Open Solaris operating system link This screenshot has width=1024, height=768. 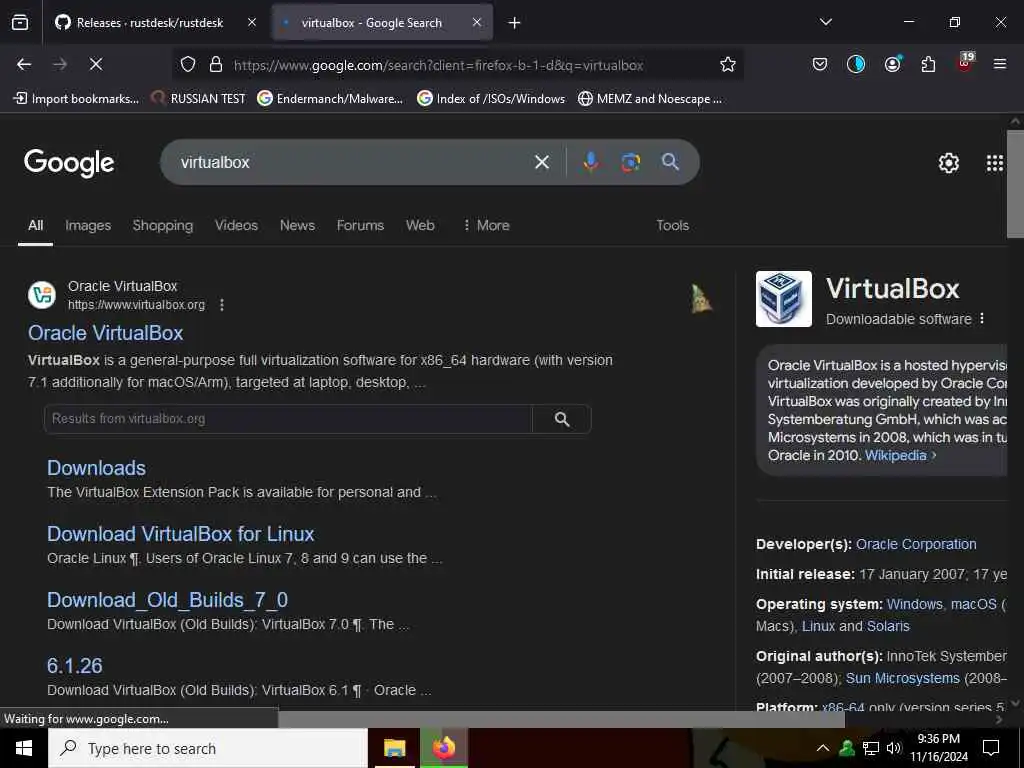coord(888,626)
